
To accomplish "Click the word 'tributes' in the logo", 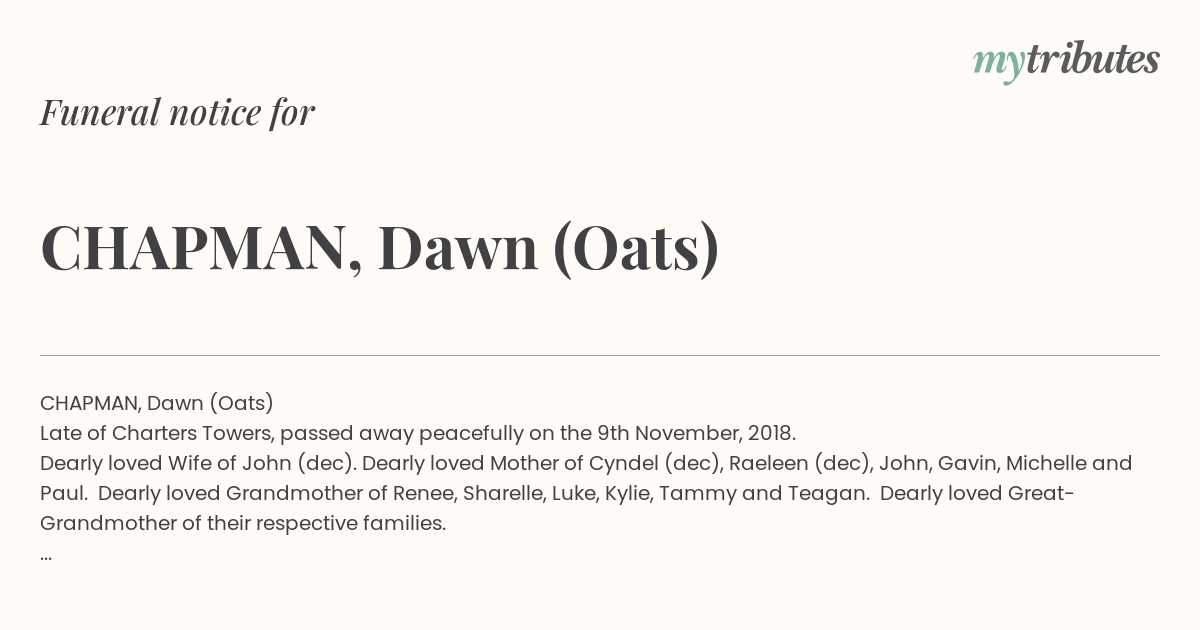I will coord(1093,59).
